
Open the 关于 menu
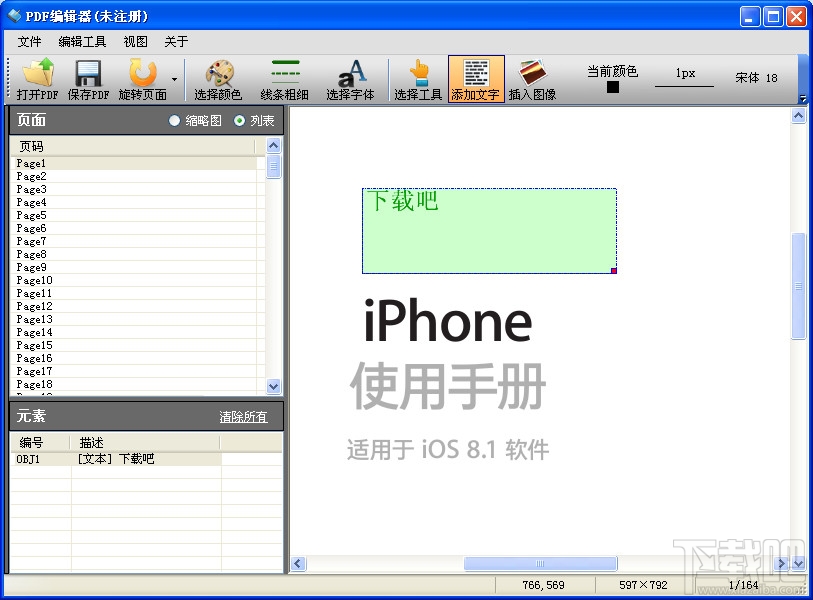pos(176,41)
